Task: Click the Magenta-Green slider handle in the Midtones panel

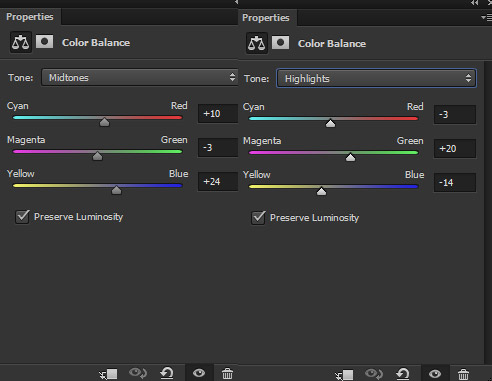Action: pos(97,156)
